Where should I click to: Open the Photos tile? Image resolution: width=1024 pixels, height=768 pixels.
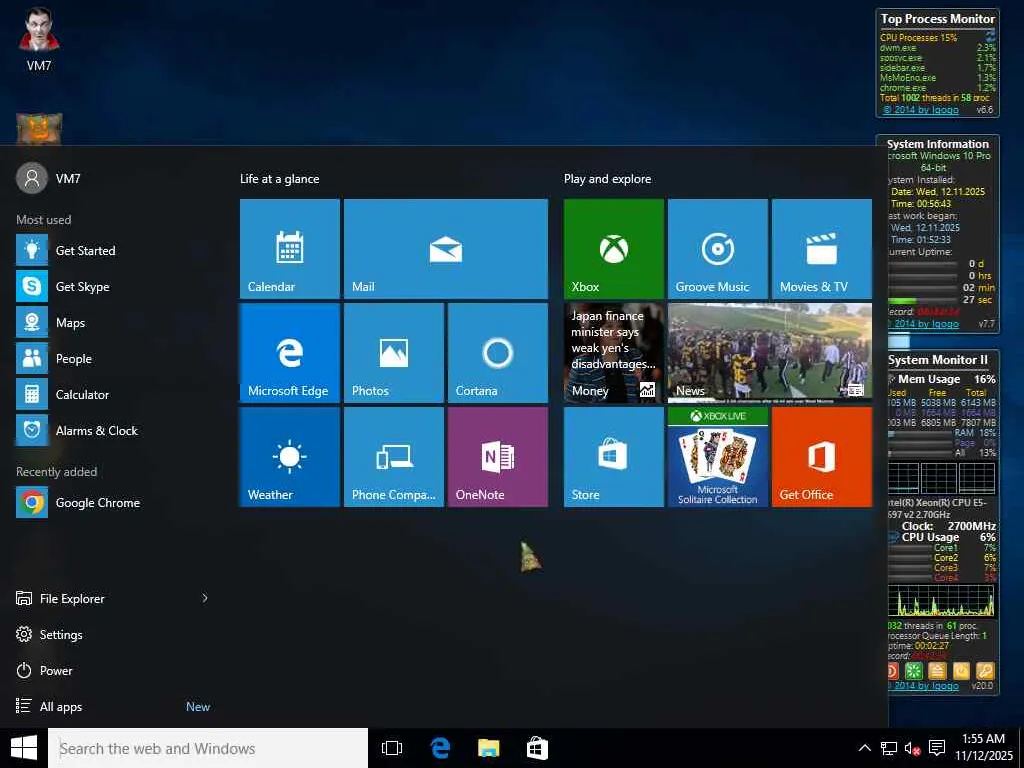click(394, 353)
